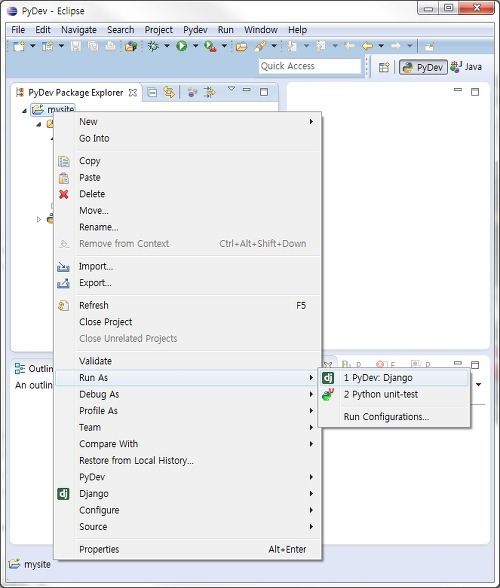Click in the Quick Access field

click(310, 66)
